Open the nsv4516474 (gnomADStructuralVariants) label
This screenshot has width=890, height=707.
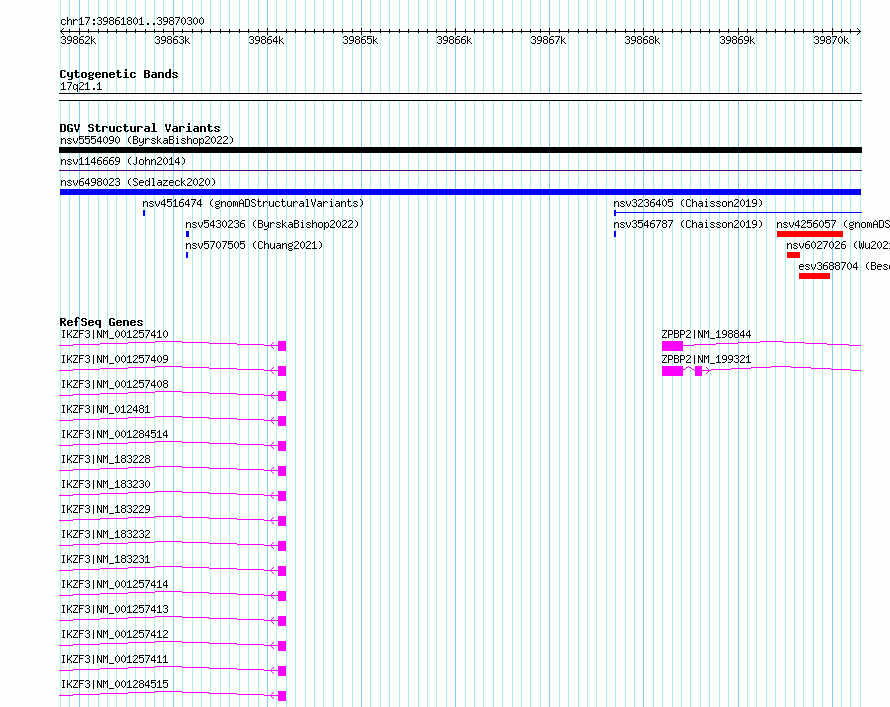pyautogui.click(x=253, y=203)
